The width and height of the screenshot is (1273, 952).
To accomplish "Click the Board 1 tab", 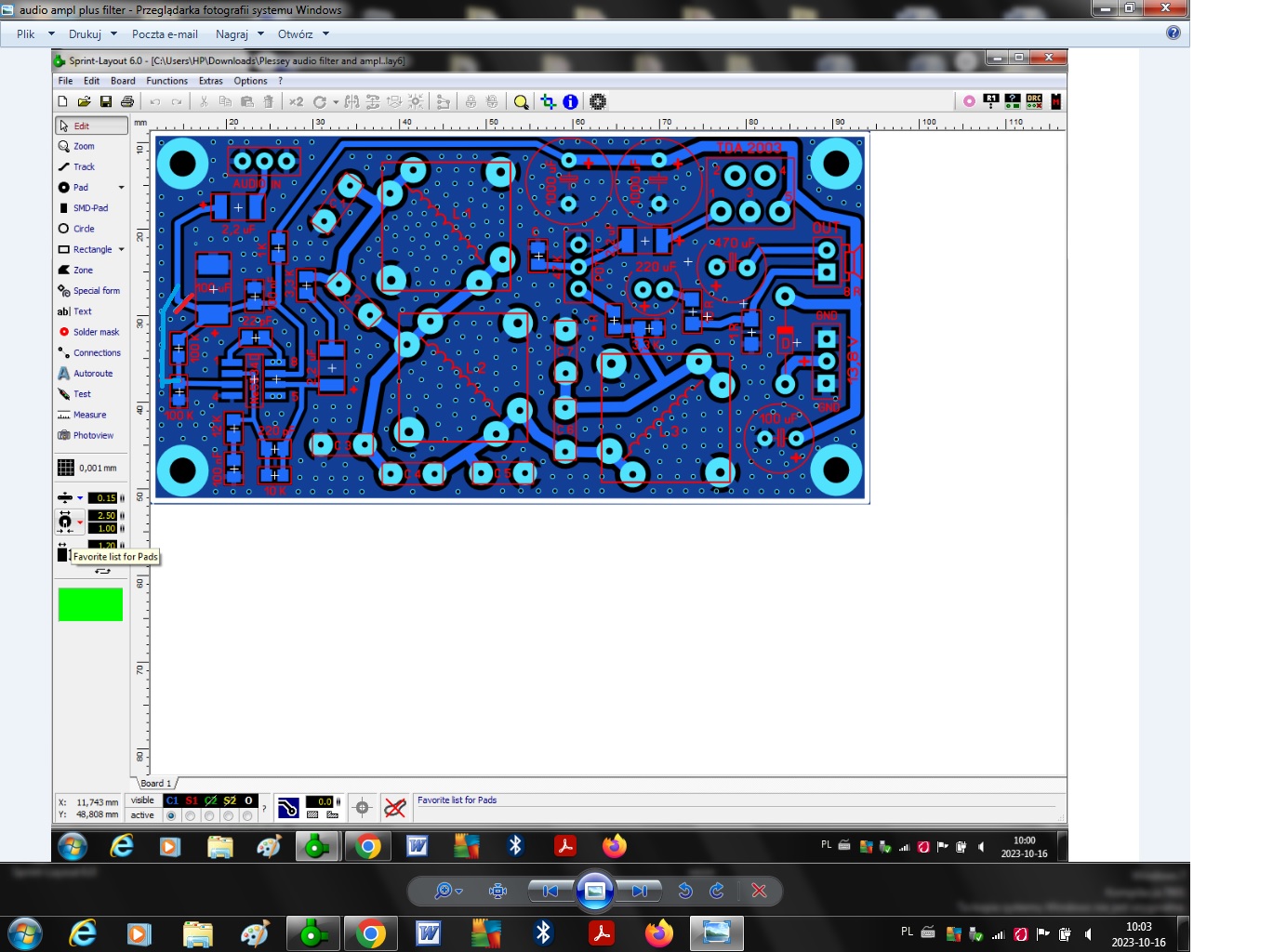I will point(155,784).
